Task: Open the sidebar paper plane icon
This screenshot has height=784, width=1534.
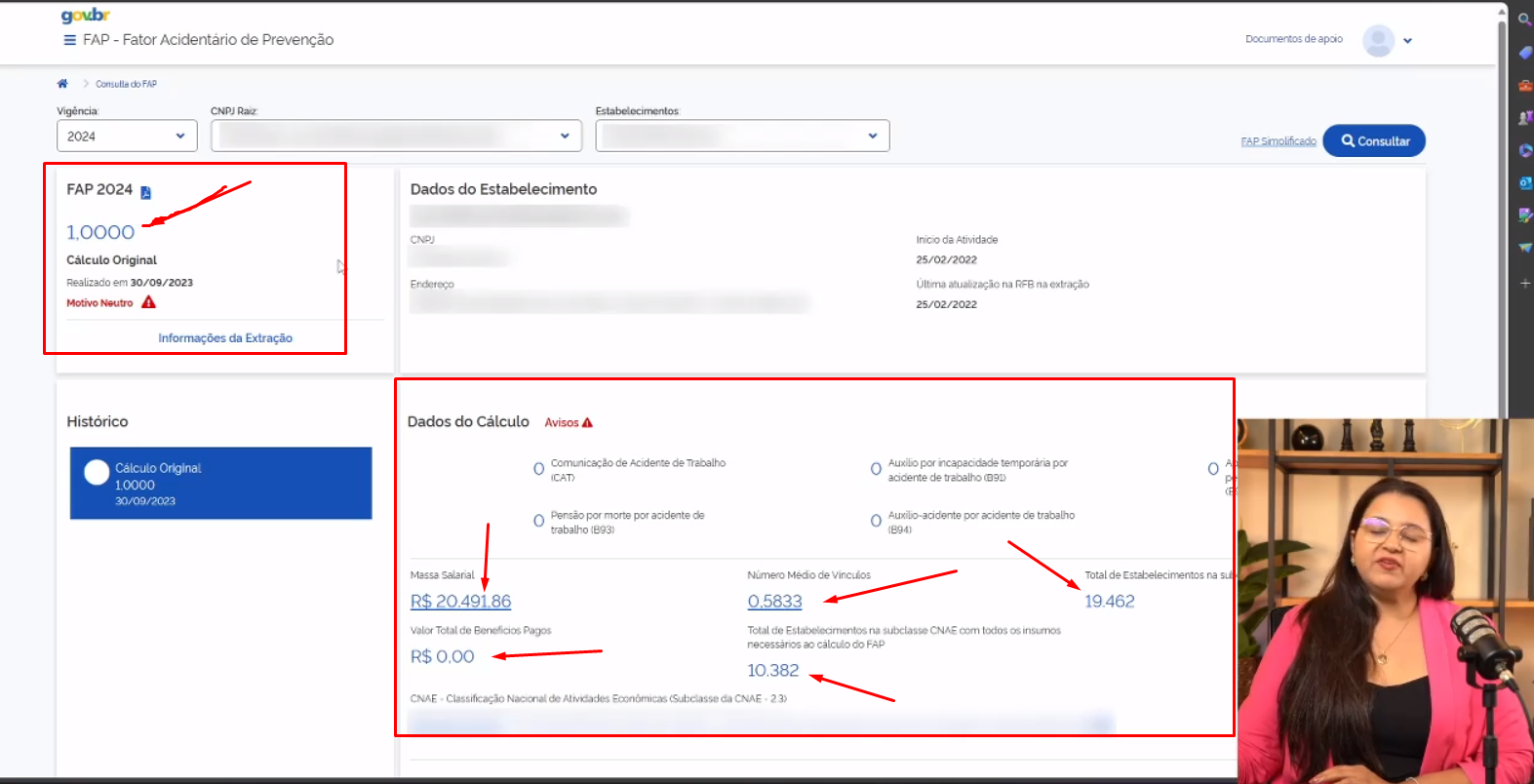Action: click(x=1524, y=248)
